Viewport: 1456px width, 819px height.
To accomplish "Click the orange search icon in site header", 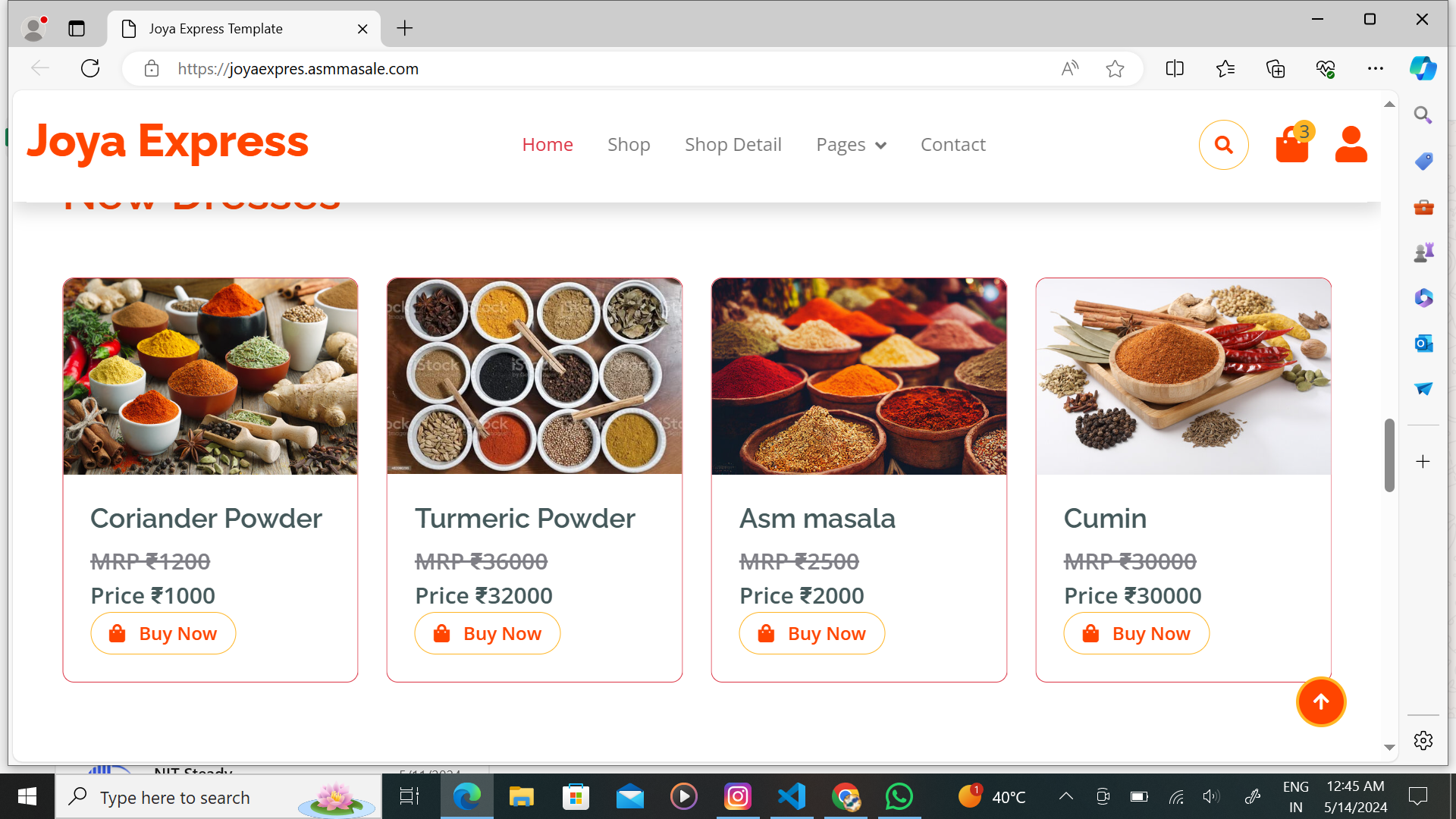I will (1223, 145).
